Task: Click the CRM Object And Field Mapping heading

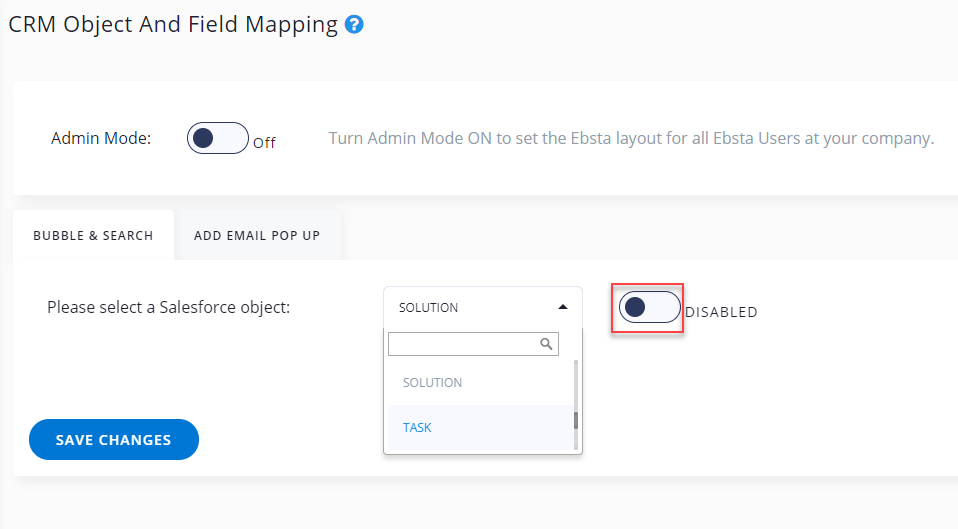Action: click(x=173, y=25)
